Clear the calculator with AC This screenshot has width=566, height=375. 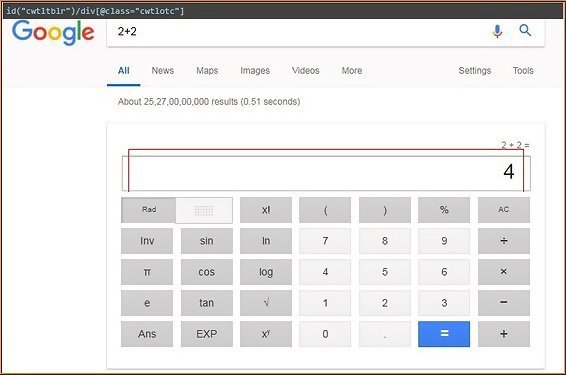pyautogui.click(x=504, y=210)
